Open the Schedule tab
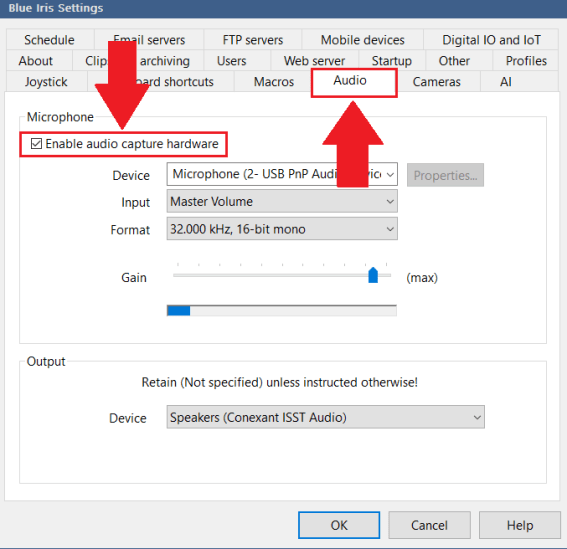 [x=49, y=40]
